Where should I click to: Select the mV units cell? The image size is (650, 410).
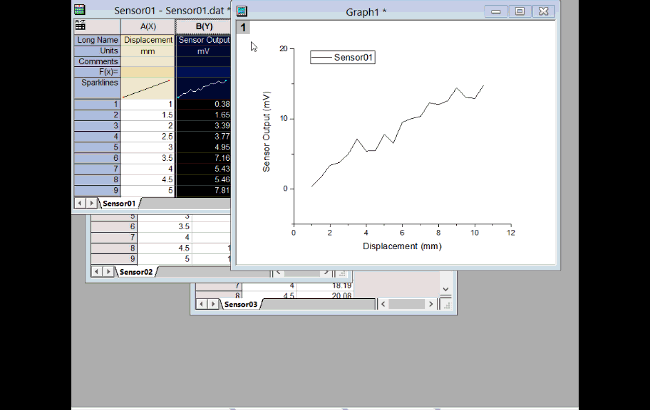point(203,51)
